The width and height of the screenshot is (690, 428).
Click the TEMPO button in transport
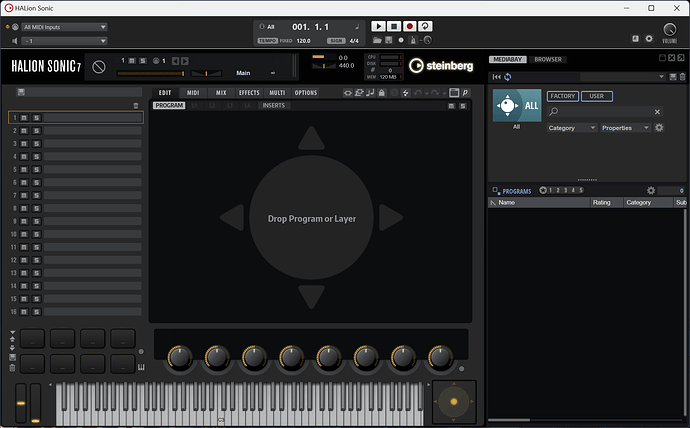coord(268,40)
